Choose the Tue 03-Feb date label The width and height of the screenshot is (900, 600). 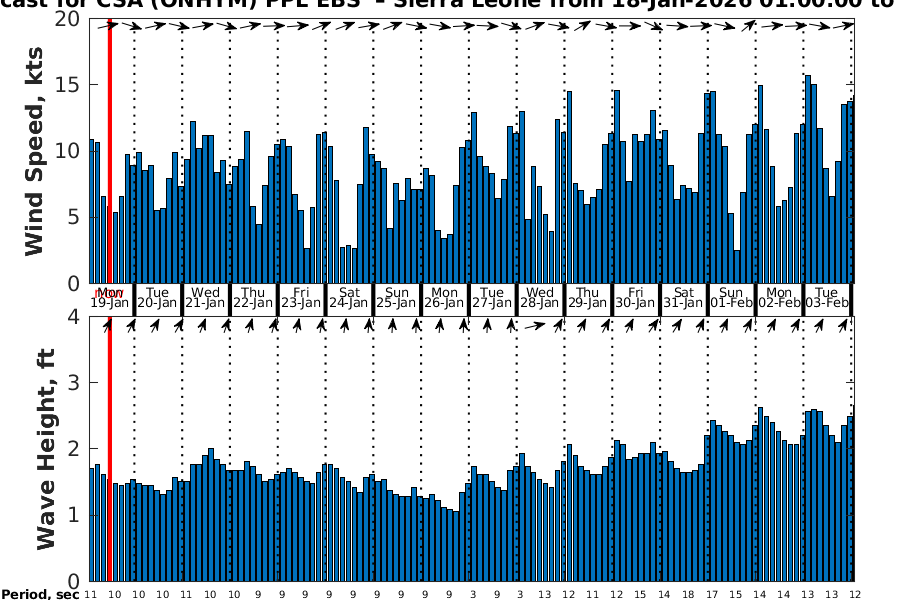point(827,298)
